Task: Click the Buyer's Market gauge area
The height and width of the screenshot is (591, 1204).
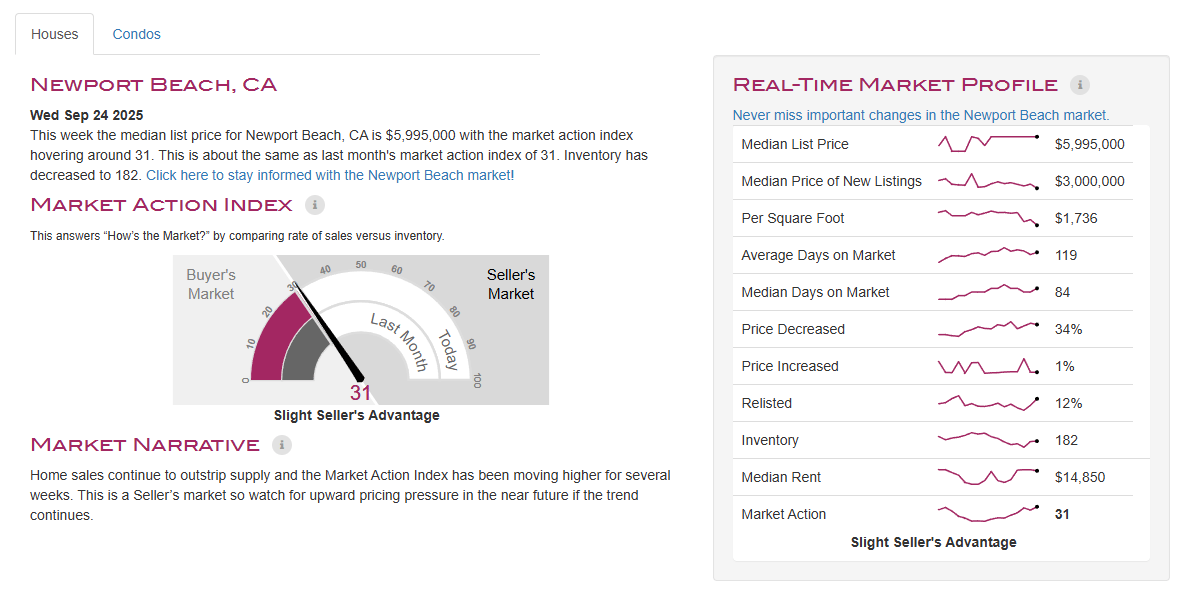Action: 211,285
